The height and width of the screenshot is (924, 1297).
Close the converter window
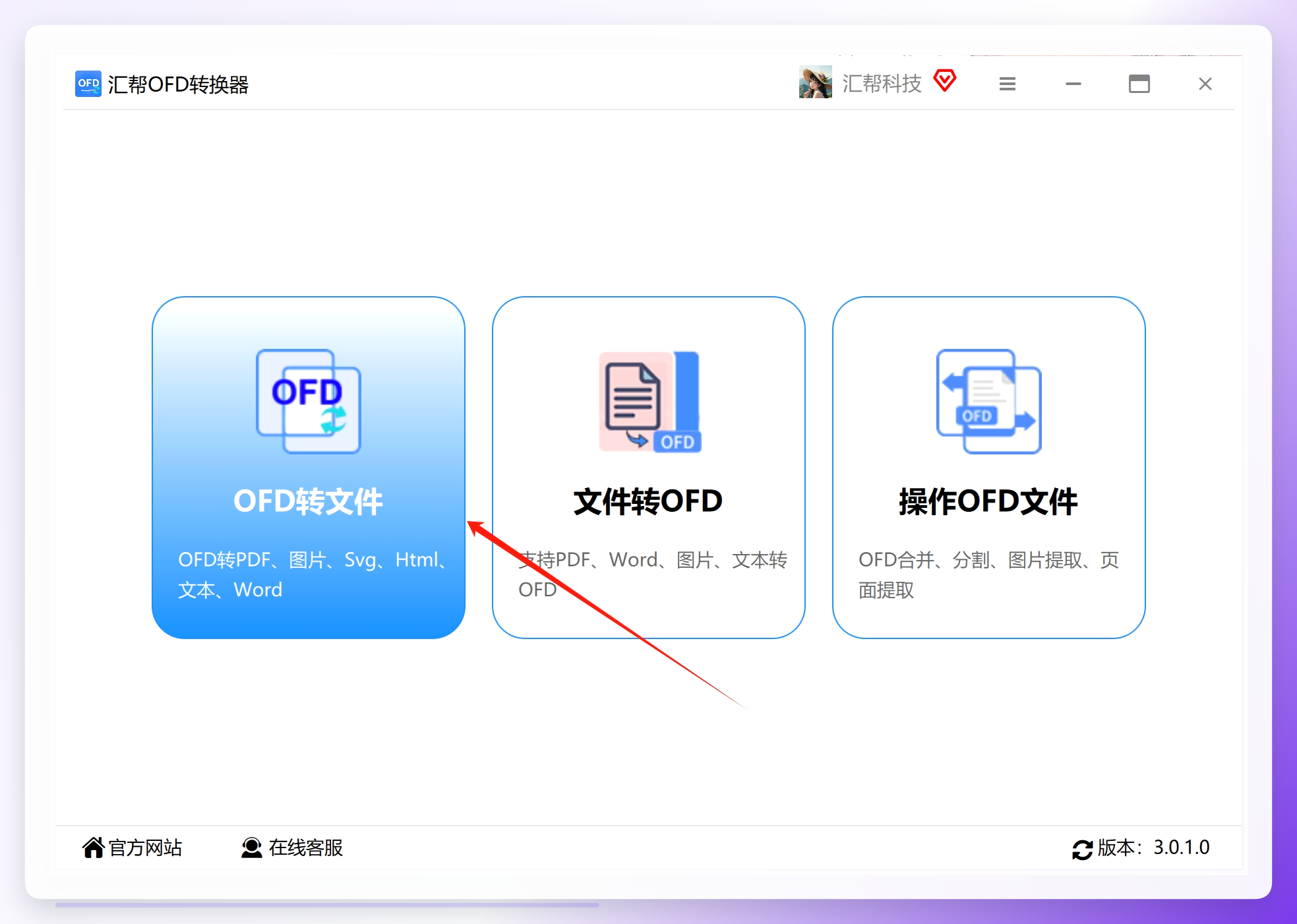1205,84
